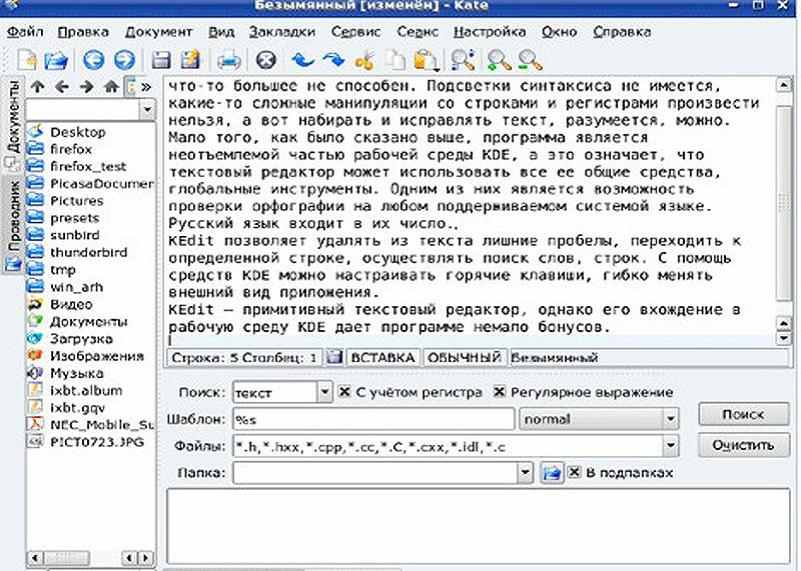Place the cursor in the editor text area
801x571 pixels.
(469, 211)
